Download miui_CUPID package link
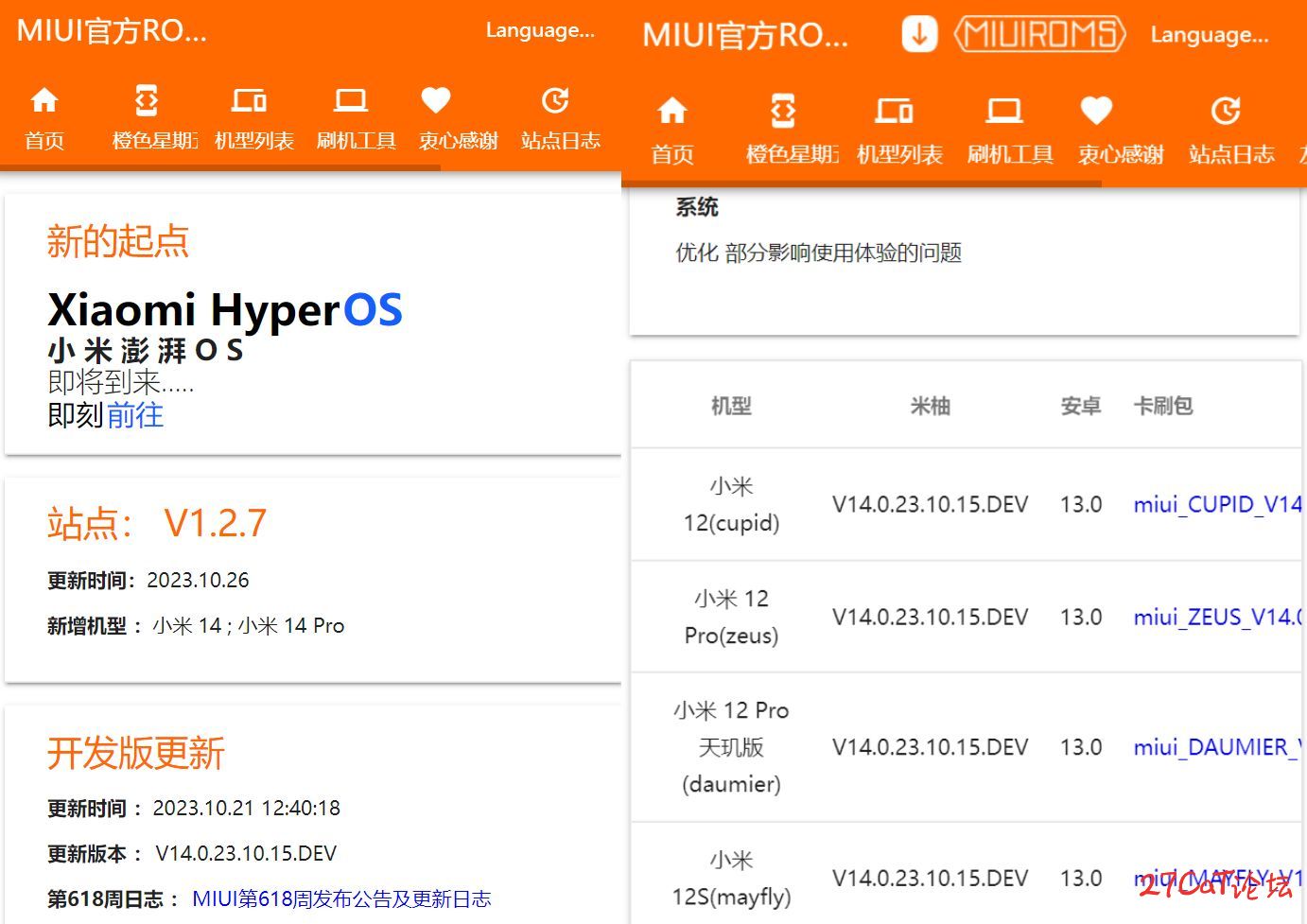The image size is (1307, 924). (1218, 504)
